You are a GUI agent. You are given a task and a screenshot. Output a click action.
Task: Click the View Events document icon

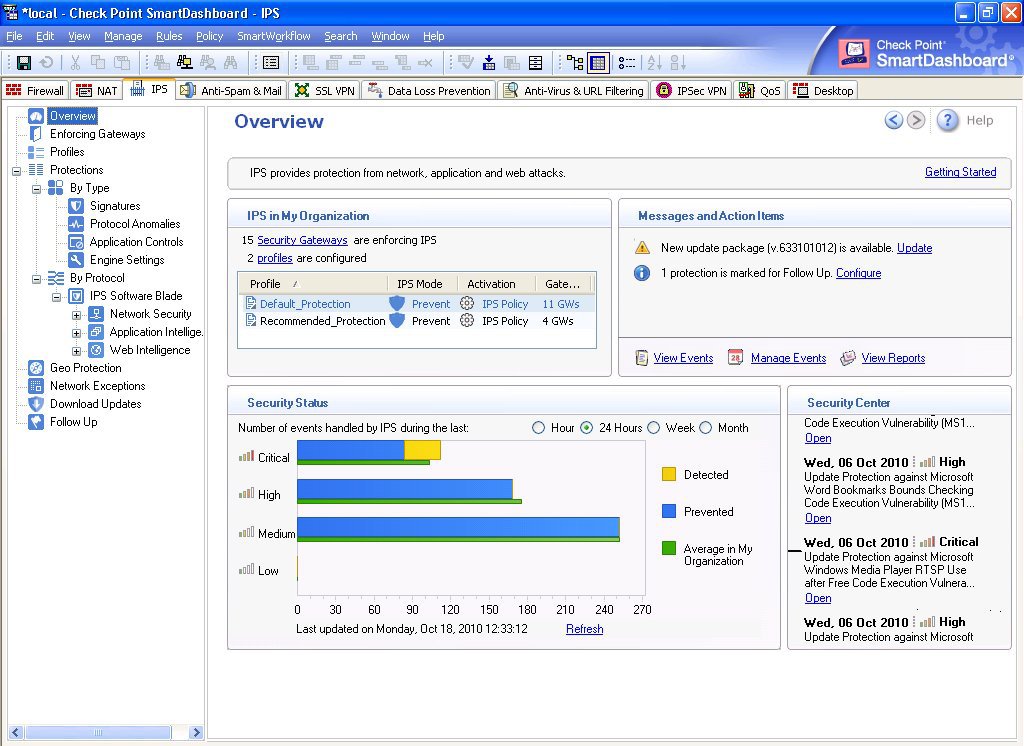pyautogui.click(x=642, y=358)
